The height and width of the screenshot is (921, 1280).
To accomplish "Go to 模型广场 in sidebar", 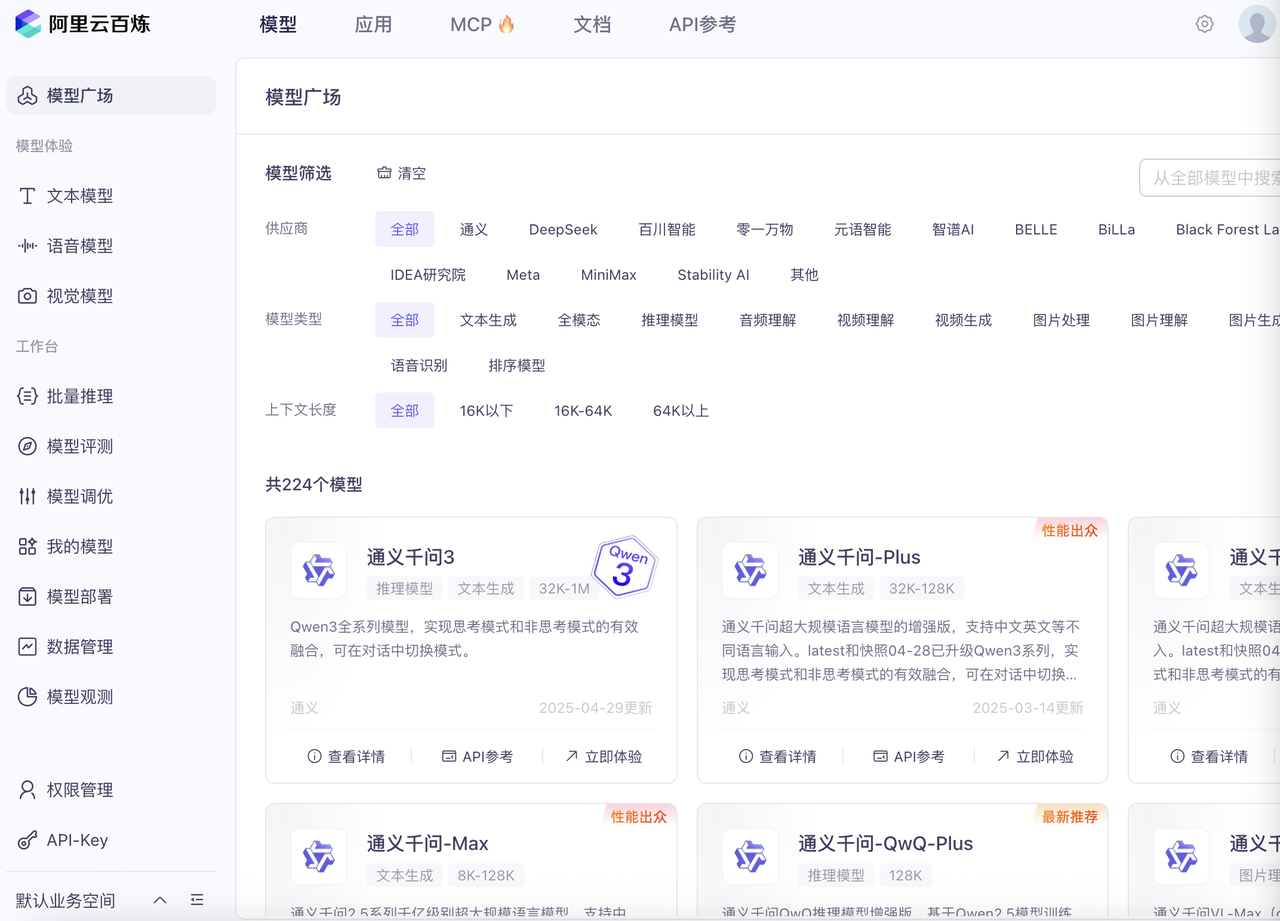I will [x=111, y=96].
